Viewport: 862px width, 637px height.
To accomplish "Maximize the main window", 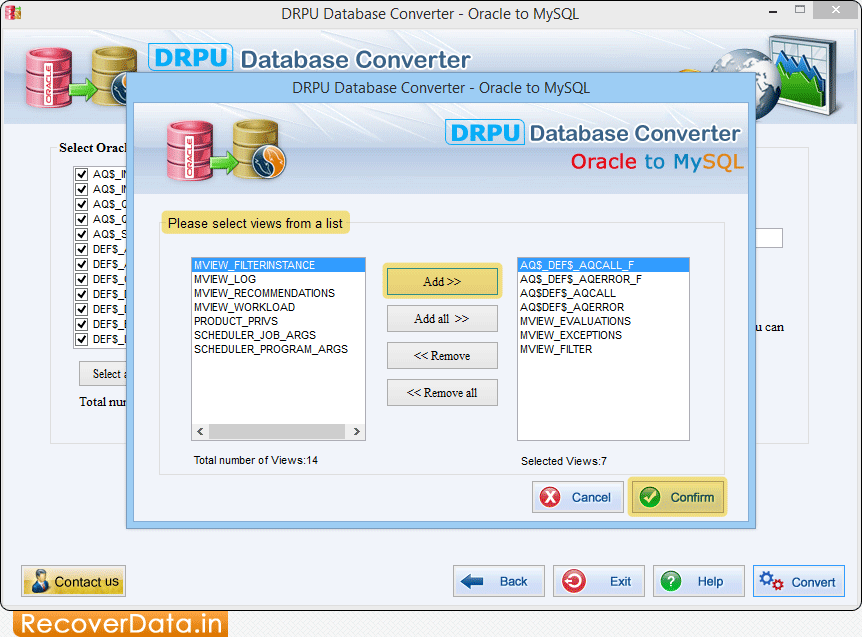I will [800, 10].
